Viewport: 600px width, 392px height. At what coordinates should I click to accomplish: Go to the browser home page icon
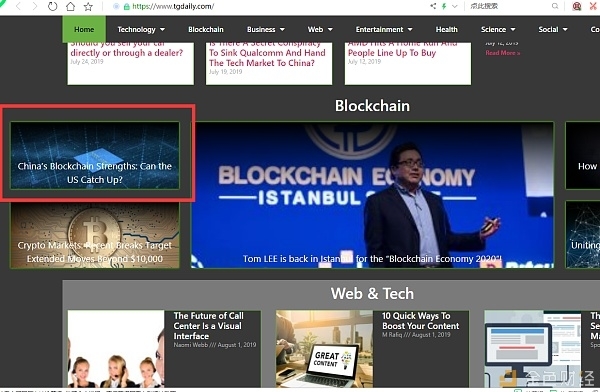point(70,7)
